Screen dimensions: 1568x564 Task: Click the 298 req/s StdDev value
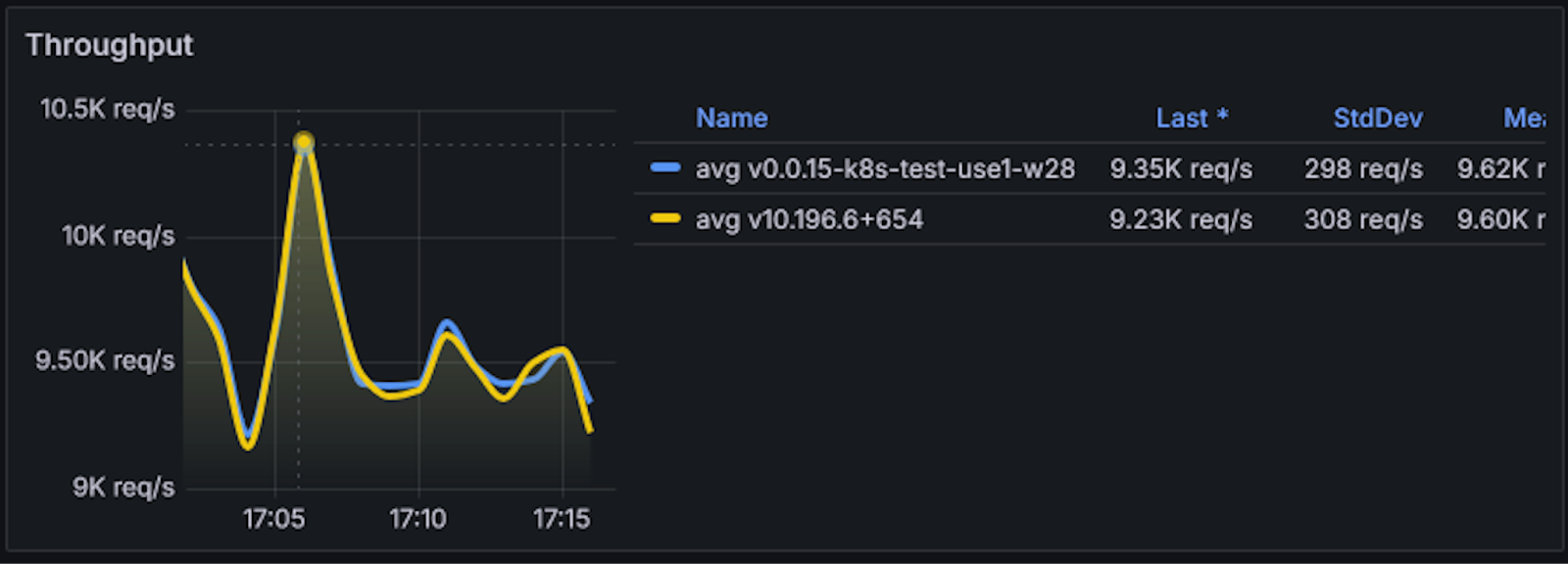pyautogui.click(x=1363, y=168)
